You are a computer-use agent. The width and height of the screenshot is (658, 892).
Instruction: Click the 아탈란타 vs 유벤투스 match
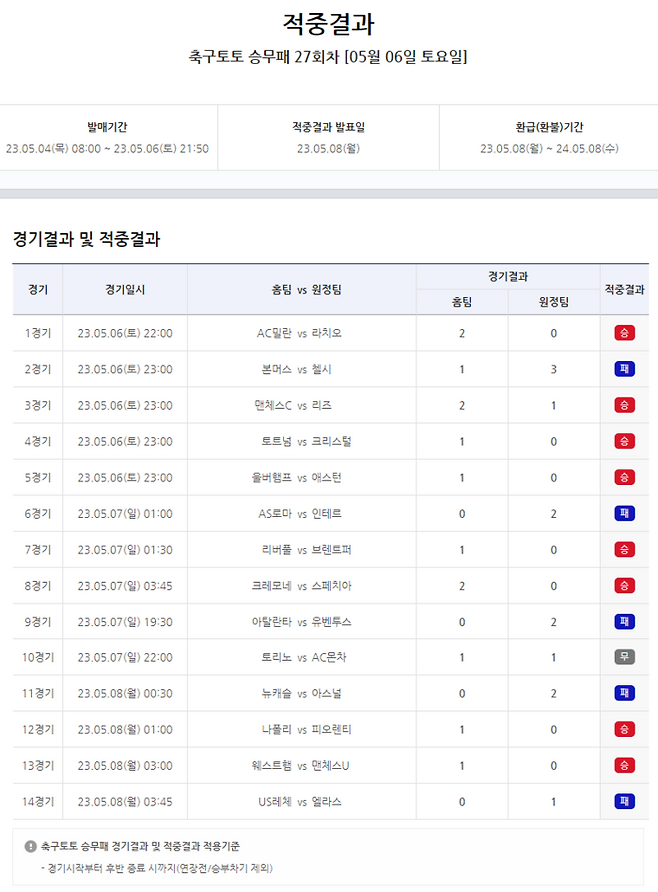301,622
